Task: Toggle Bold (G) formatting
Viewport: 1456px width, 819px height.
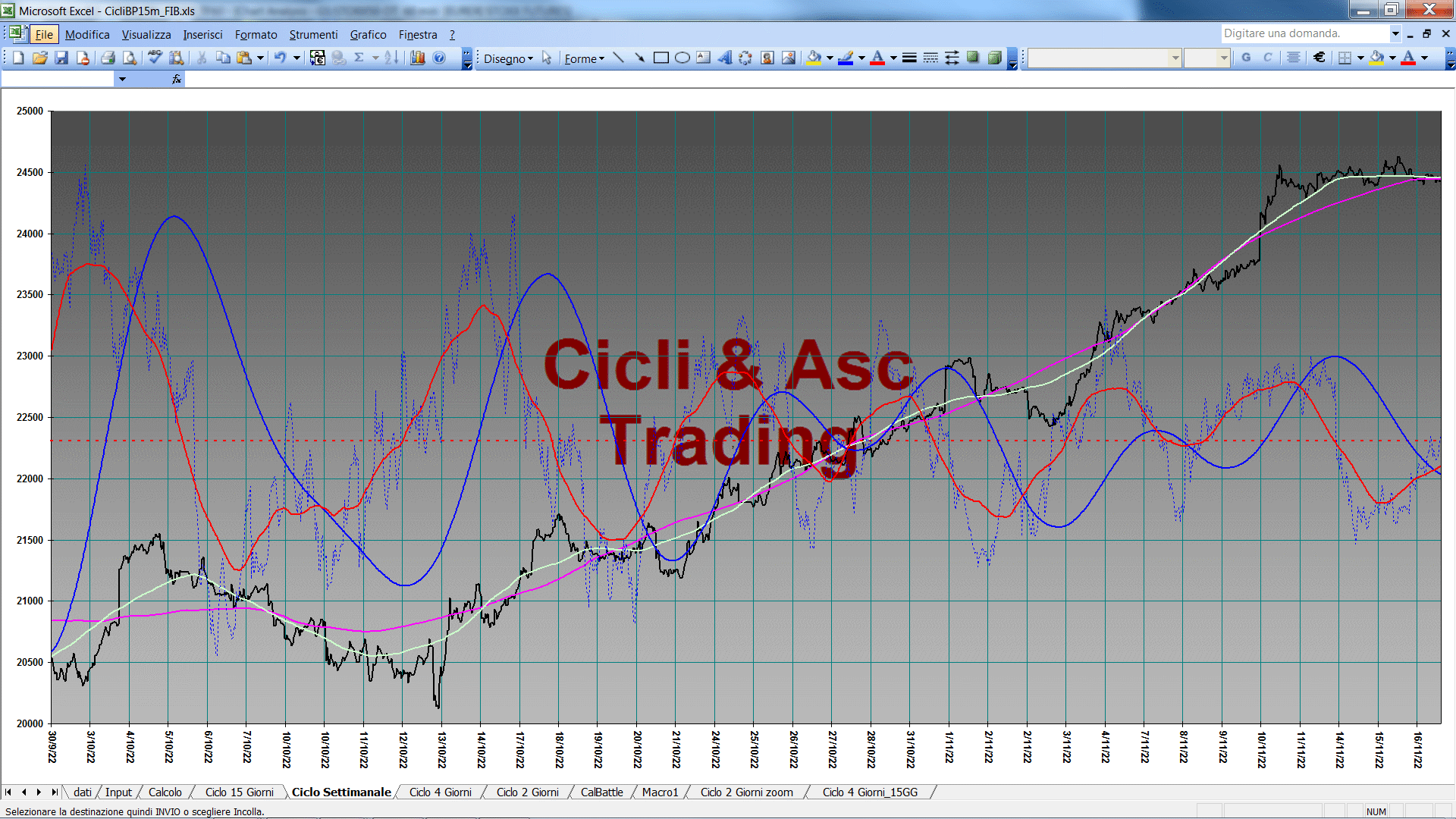Action: click(x=1246, y=58)
